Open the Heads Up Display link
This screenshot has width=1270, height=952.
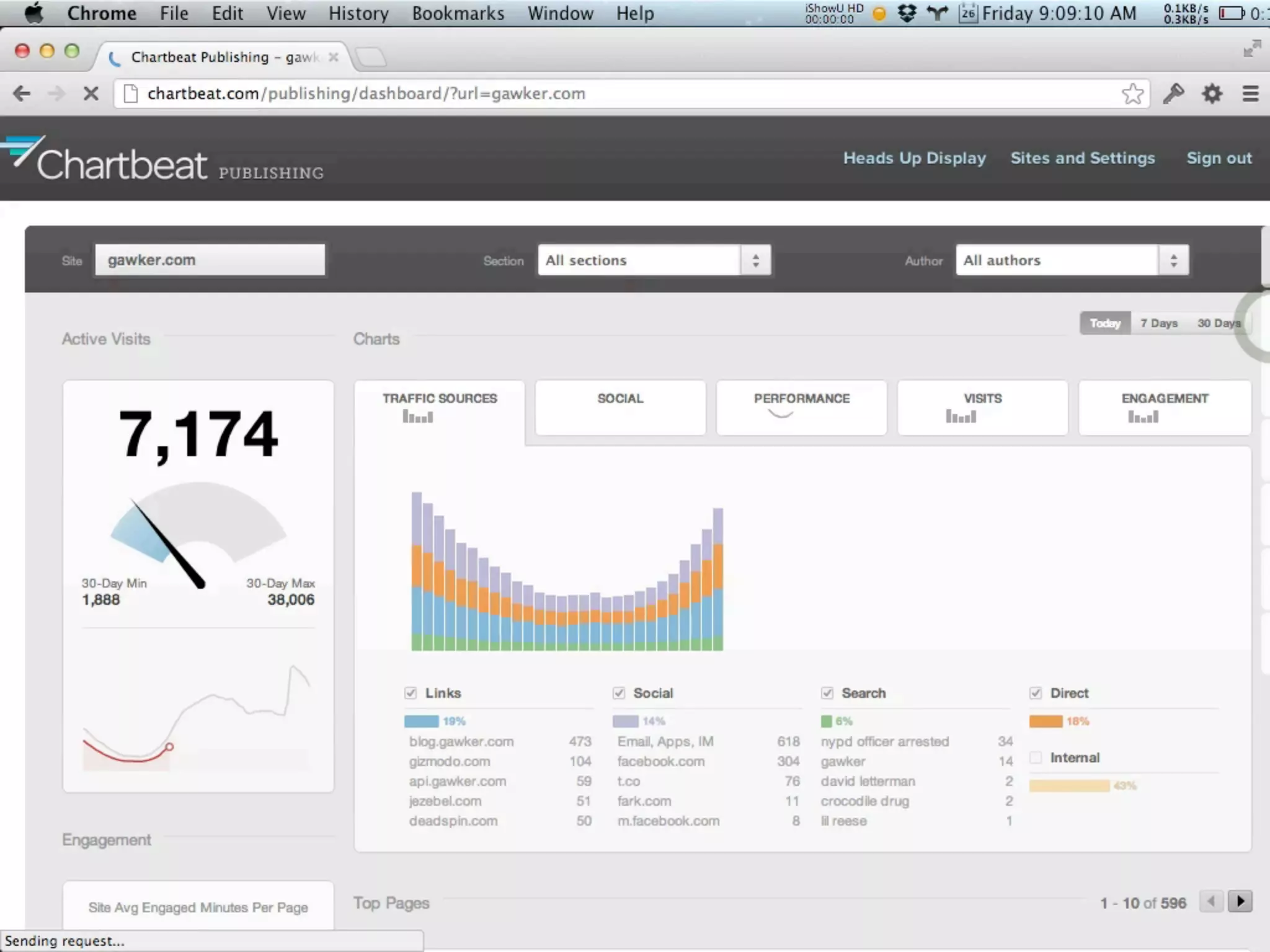[x=914, y=158]
